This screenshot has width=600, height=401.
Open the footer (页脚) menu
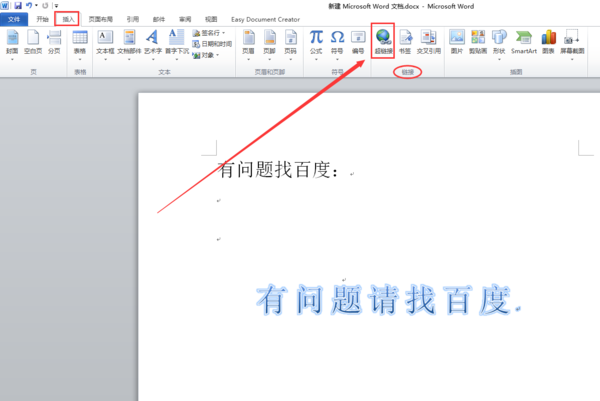point(269,44)
